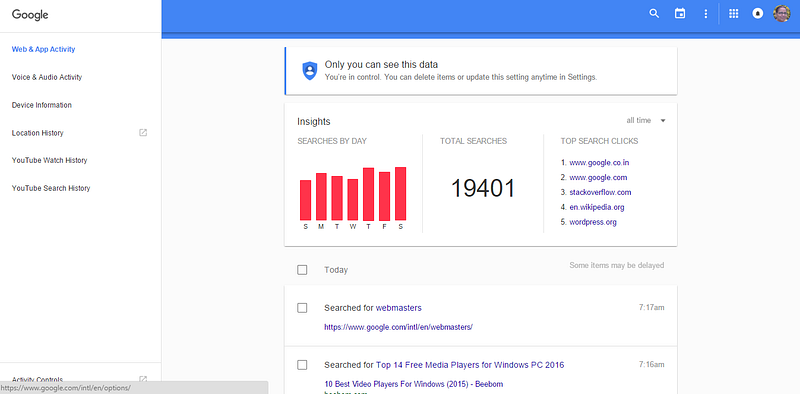The width and height of the screenshot is (800, 394).
Task: Open YouTube Search History in sidebar
Action: point(51,188)
